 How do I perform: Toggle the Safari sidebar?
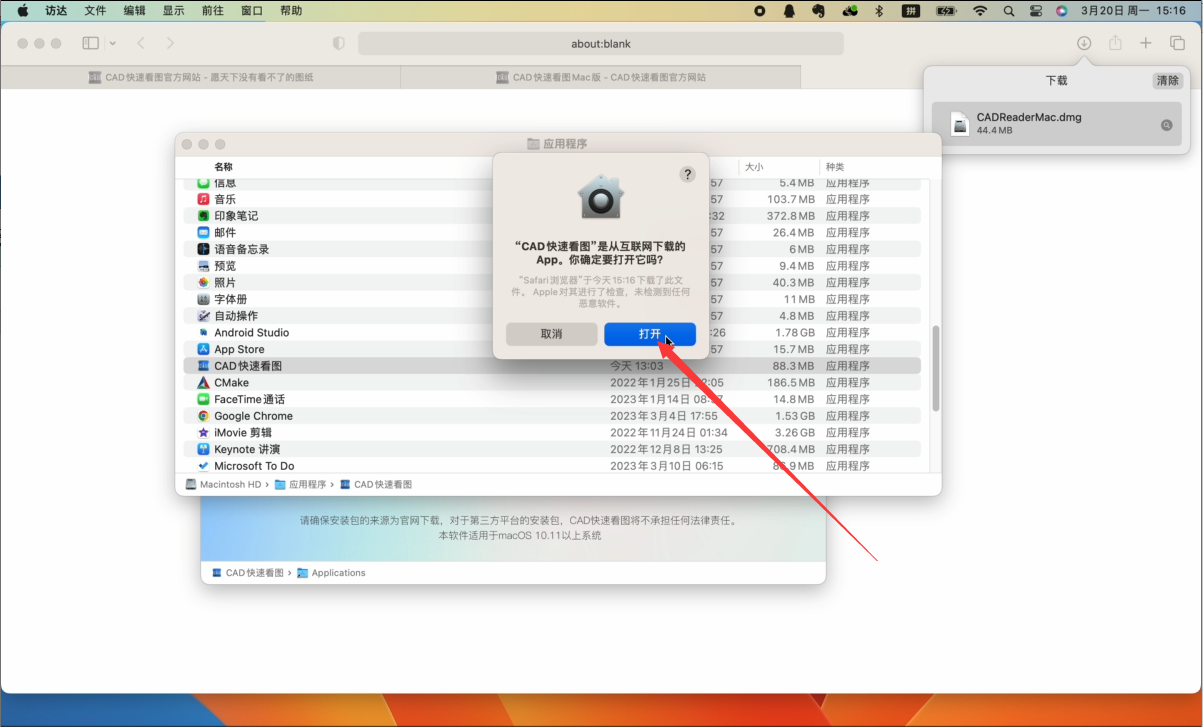click(90, 43)
